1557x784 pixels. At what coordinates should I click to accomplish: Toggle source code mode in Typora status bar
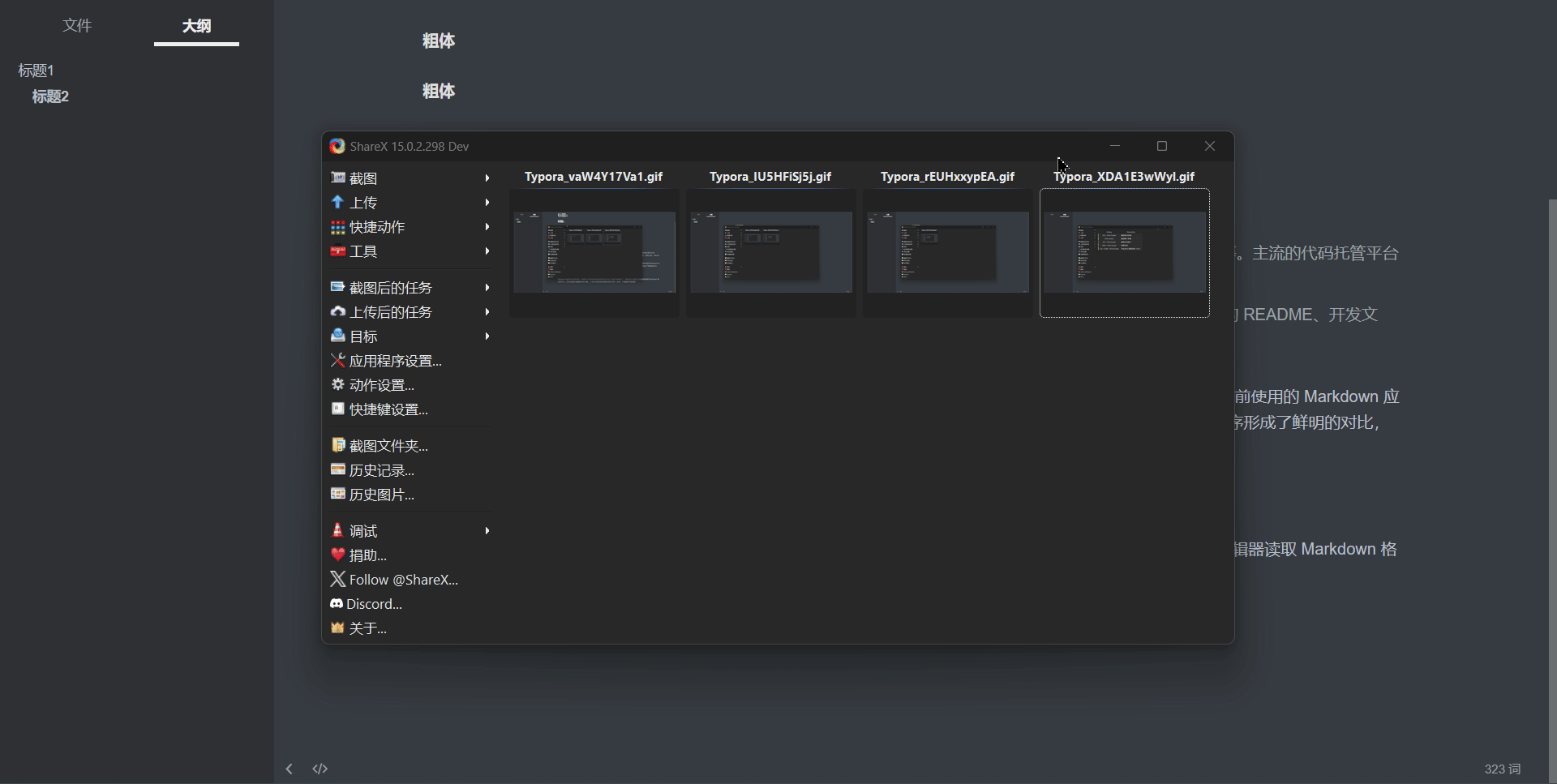(x=320, y=769)
